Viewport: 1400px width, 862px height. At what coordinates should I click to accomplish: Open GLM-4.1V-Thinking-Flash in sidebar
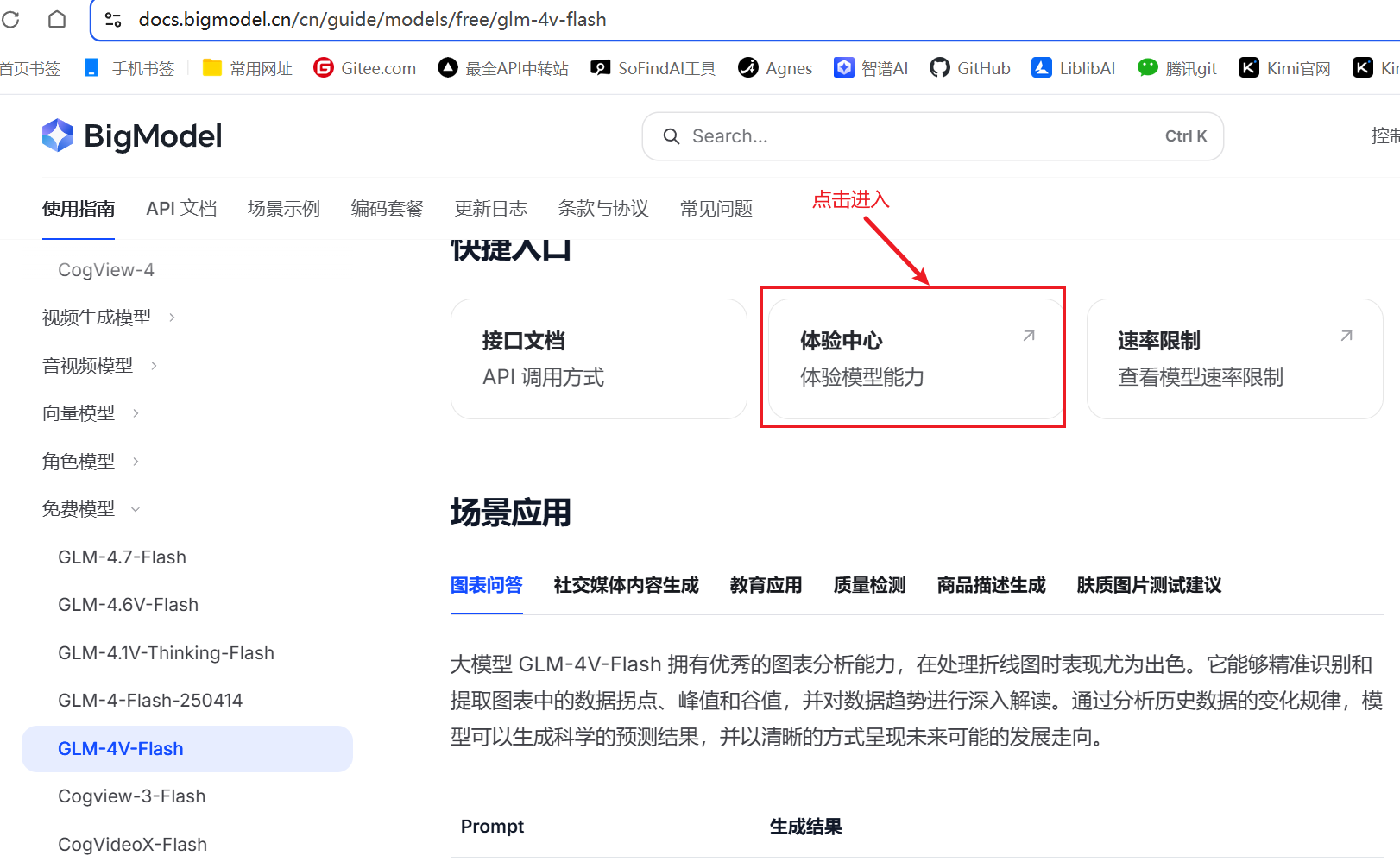pyautogui.click(x=166, y=653)
